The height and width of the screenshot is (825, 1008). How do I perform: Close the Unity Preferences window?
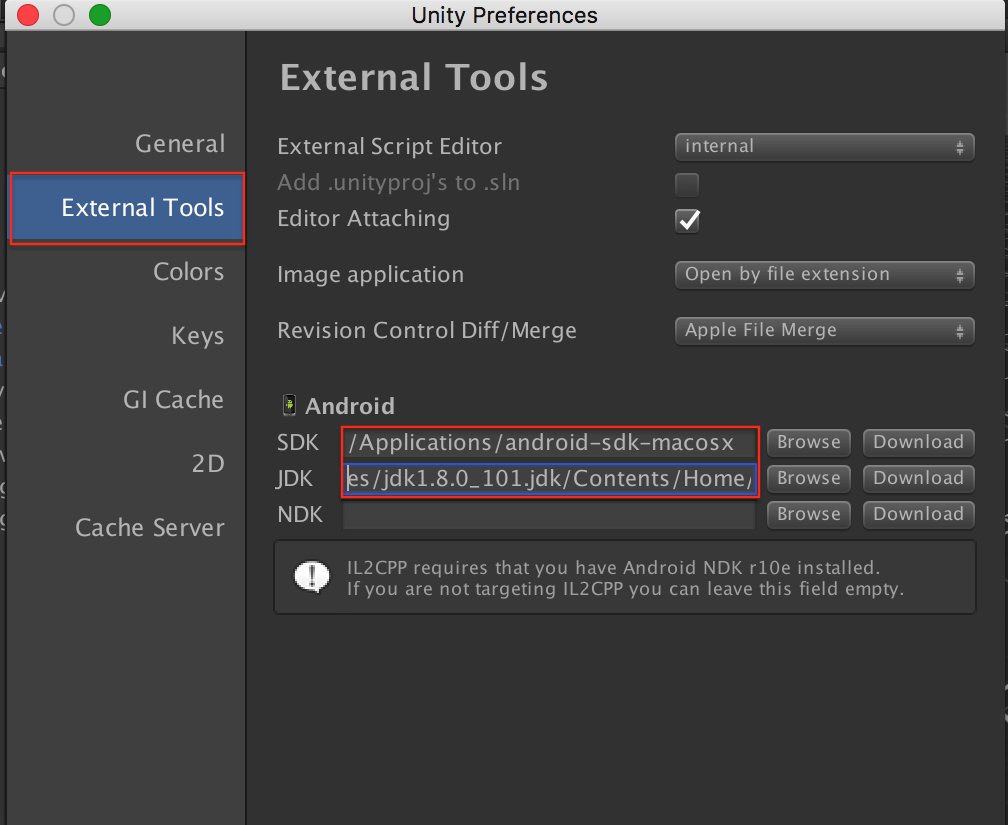[28, 15]
